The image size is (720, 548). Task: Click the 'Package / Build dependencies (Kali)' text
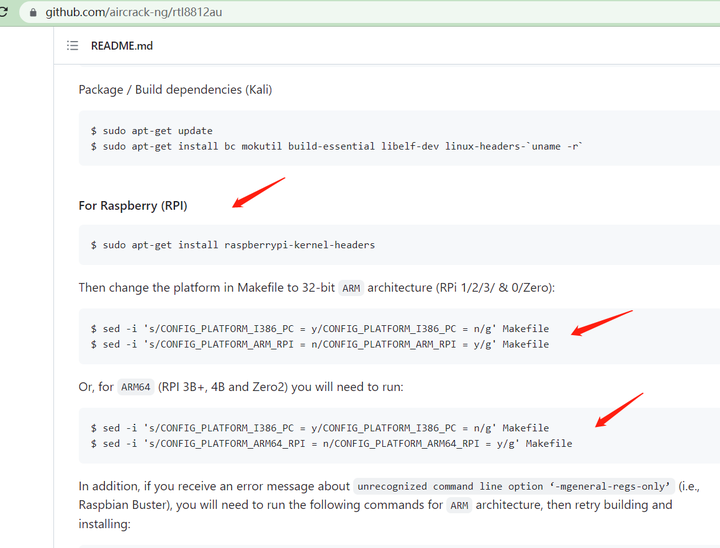click(x=175, y=90)
